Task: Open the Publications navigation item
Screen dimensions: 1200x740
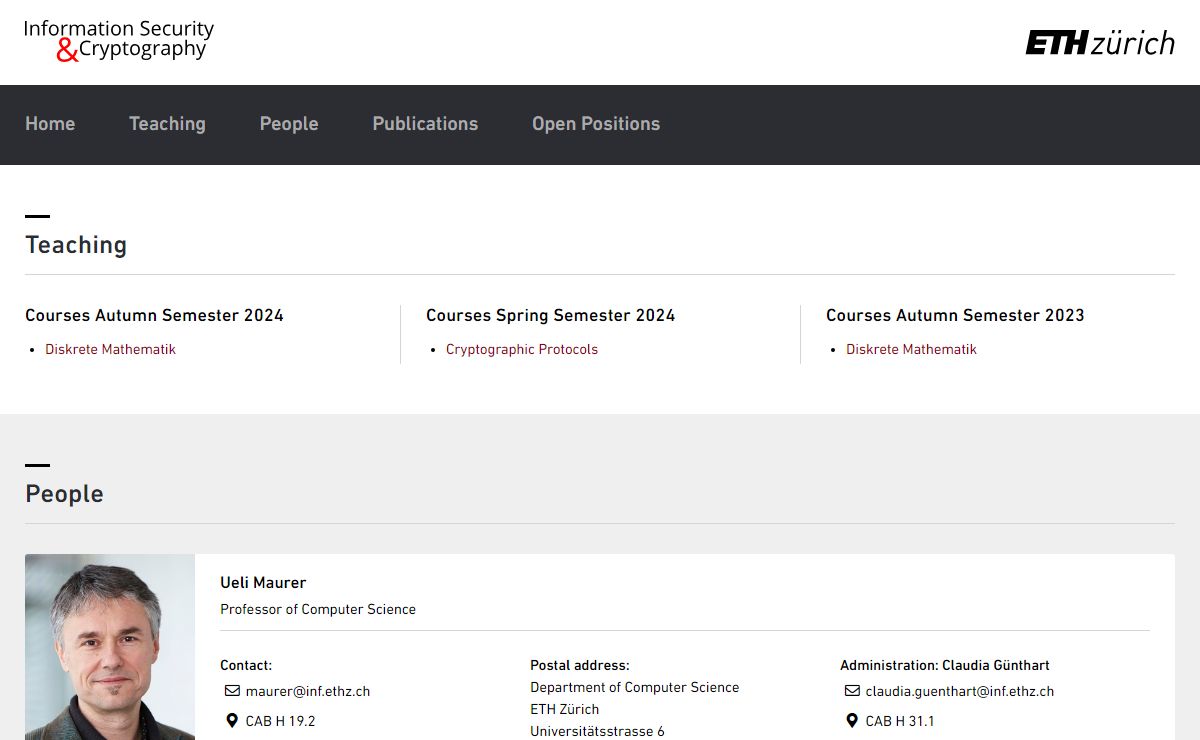Action: tap(425, 124)
